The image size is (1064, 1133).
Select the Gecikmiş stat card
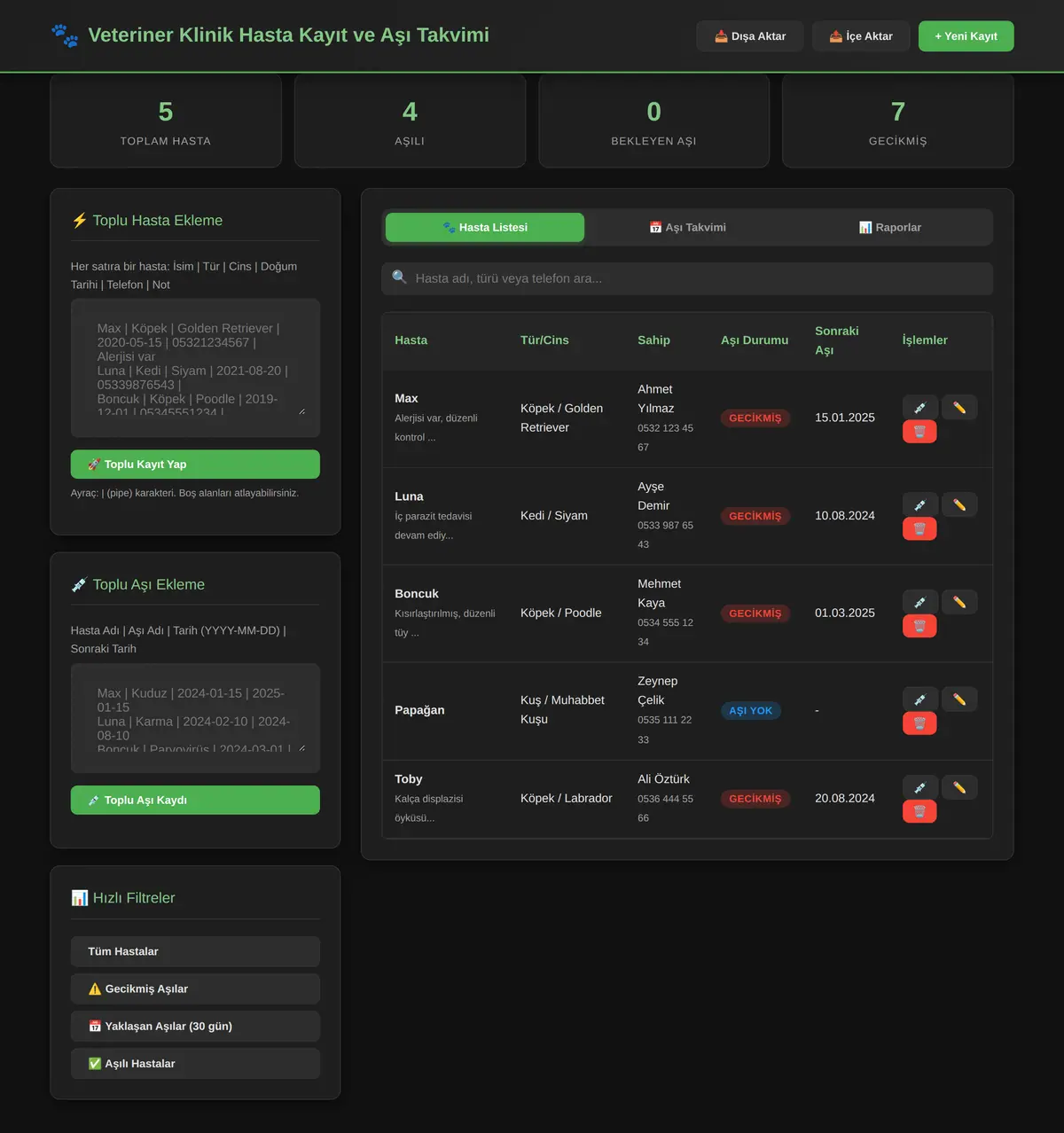coord(897,121)
